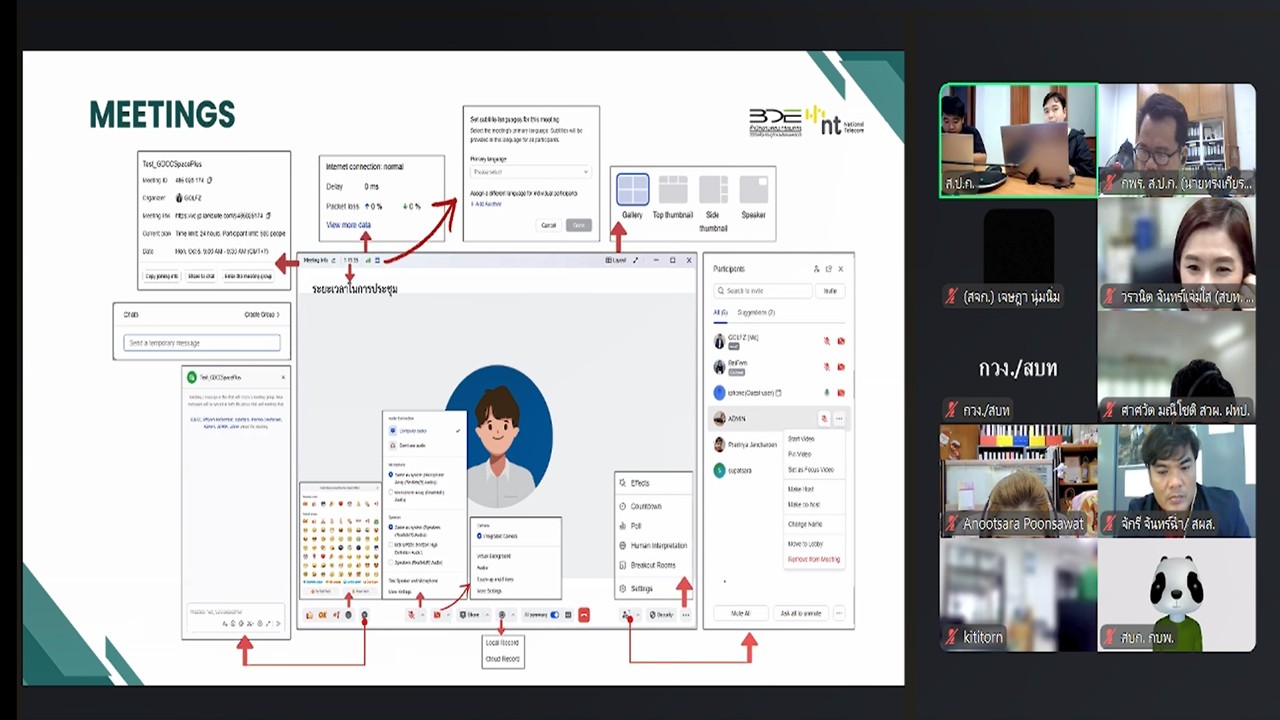Viewport: 1280px width, 720px height.
Task: Select Computer audio option
Action: [x=410, y=430]
